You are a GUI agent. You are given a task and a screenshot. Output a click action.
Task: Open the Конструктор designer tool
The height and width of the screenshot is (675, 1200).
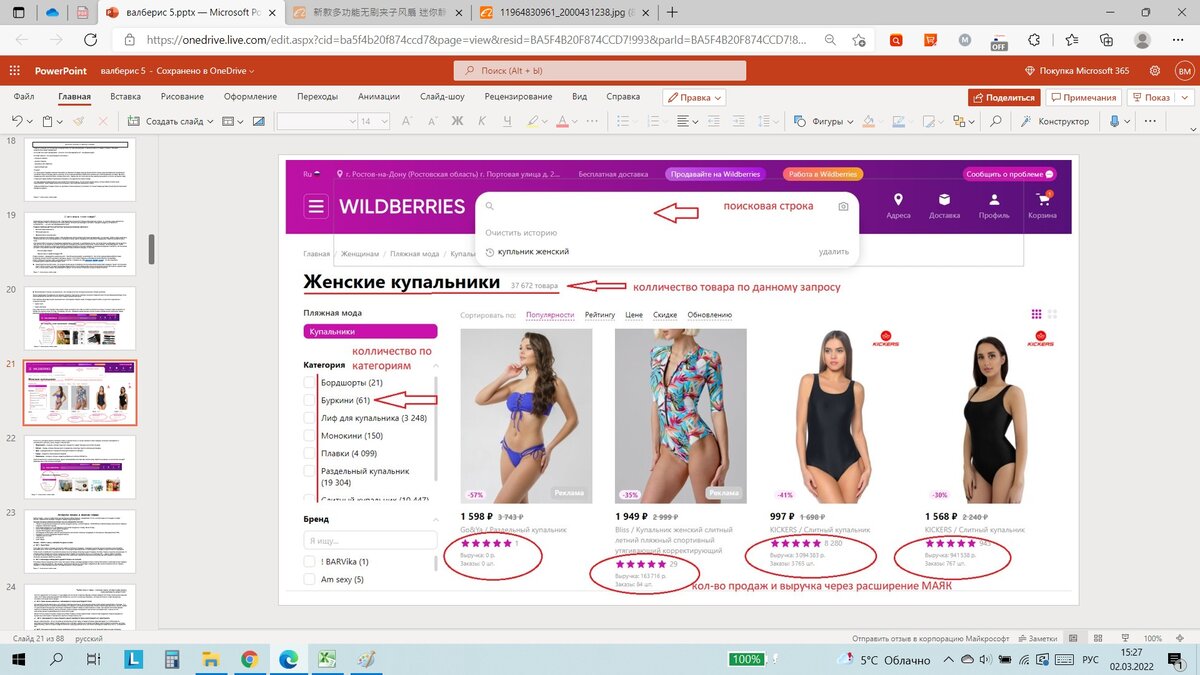tap(1055, 121)
